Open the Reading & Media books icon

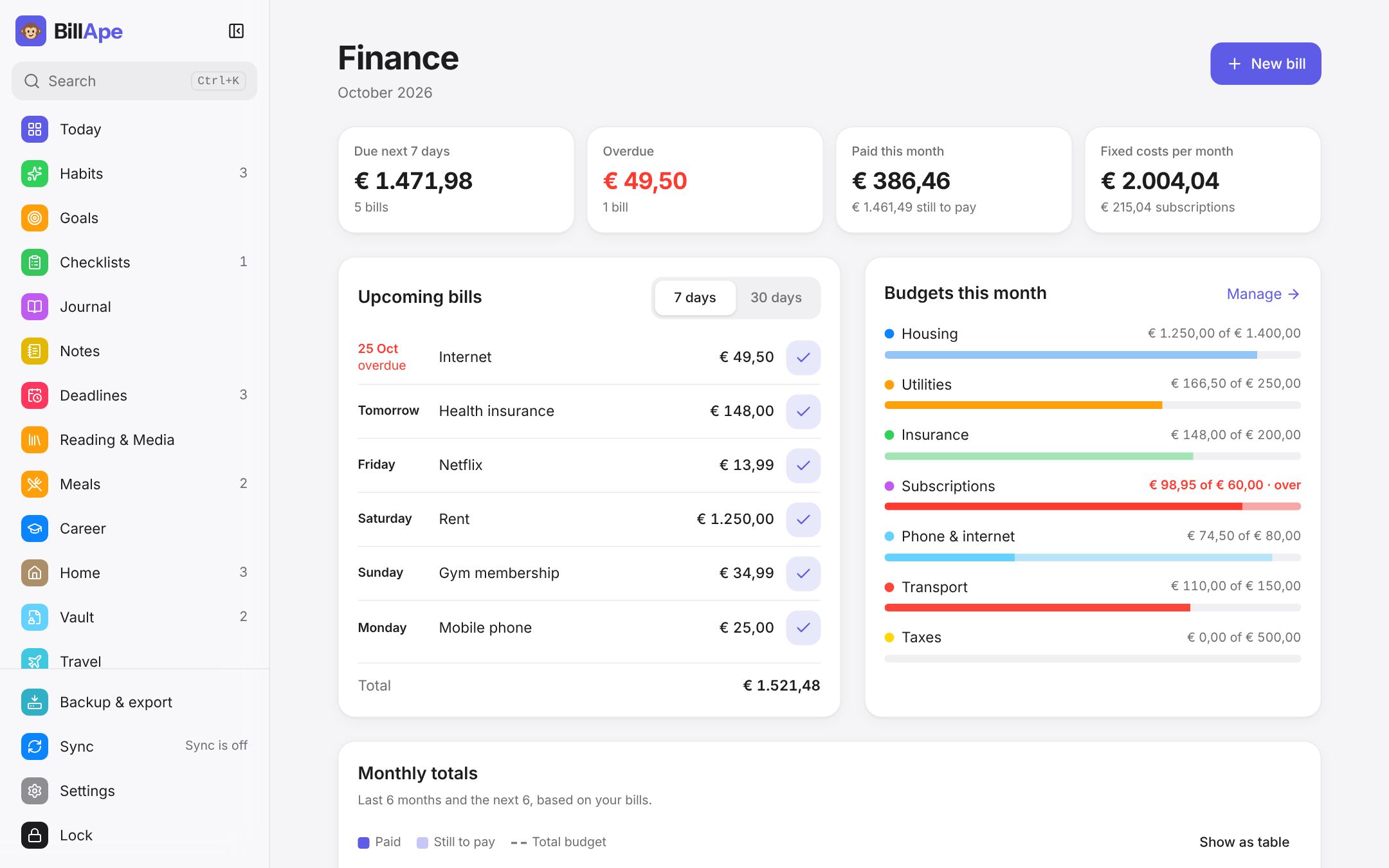pos(35,440)
